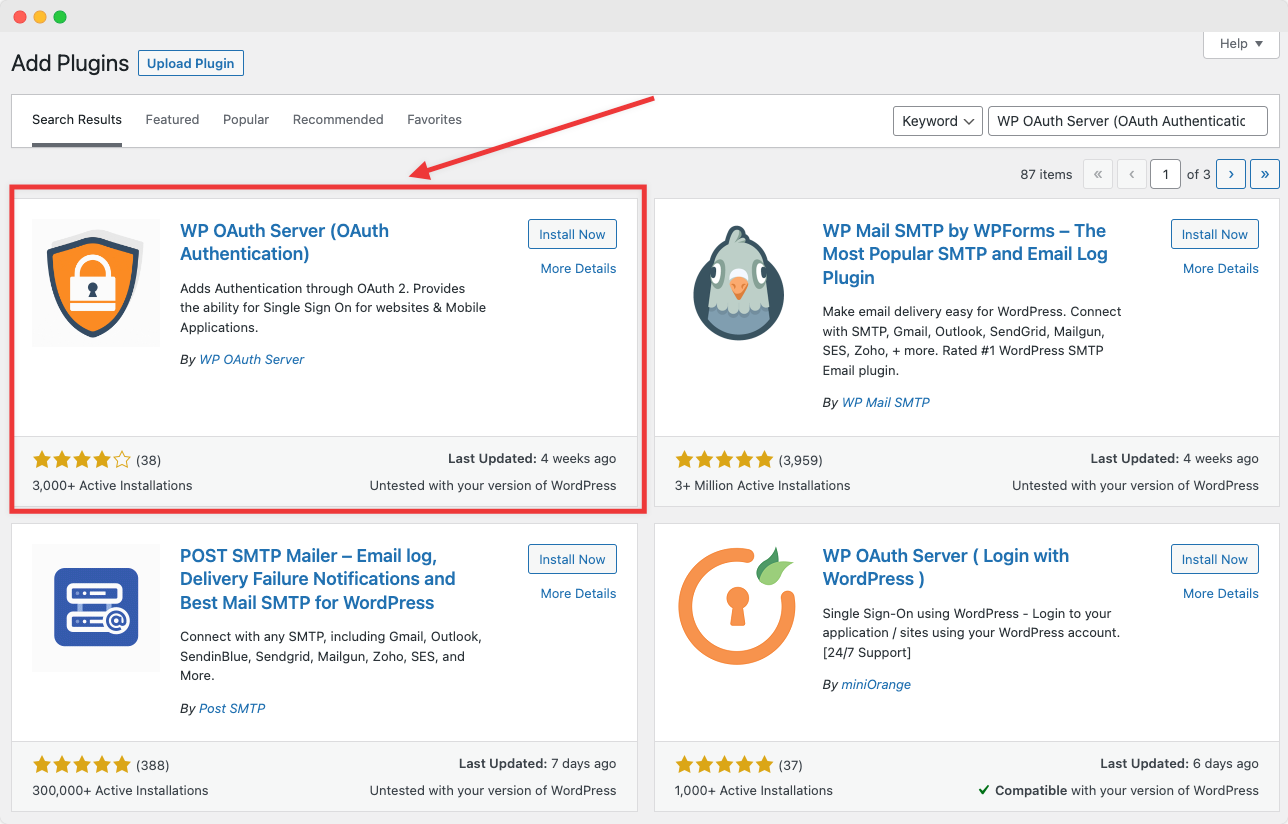
Task: Click the "1,000+ Active Installations" text
Action: (x=754, y=790)
